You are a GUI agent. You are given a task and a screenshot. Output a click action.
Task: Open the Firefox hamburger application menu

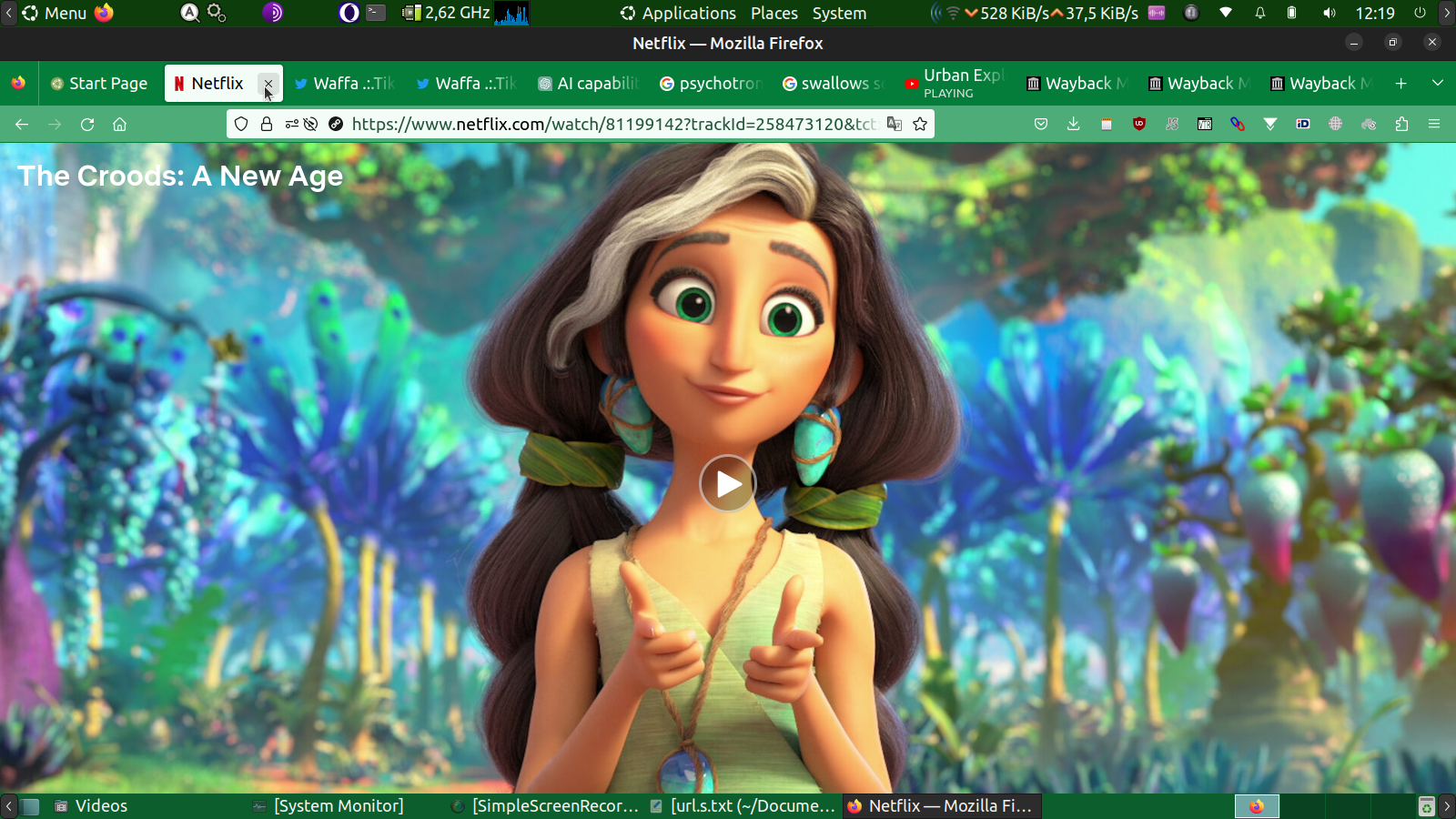1434,124
